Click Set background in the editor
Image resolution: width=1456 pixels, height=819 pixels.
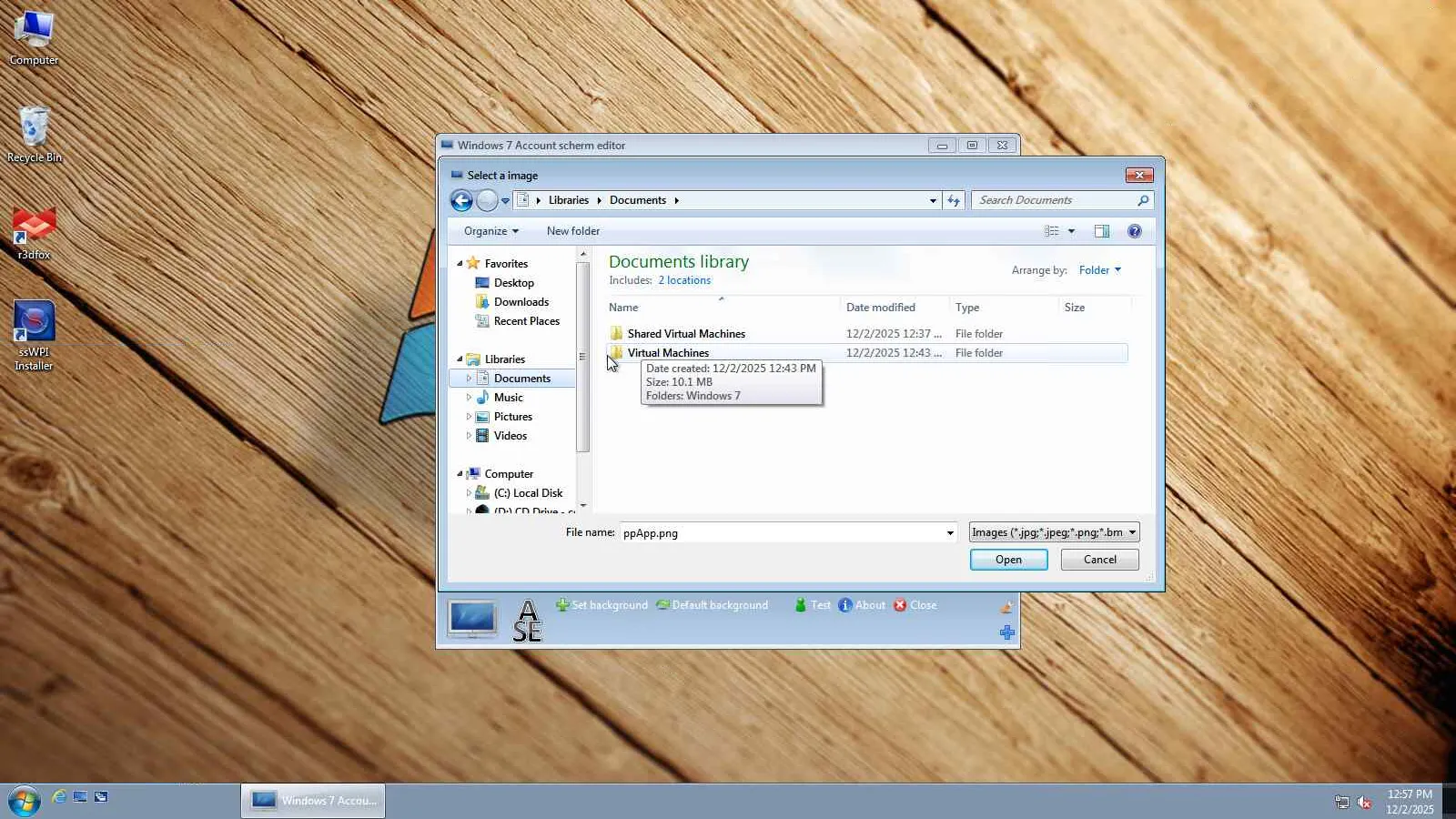[x=602, y=605]
